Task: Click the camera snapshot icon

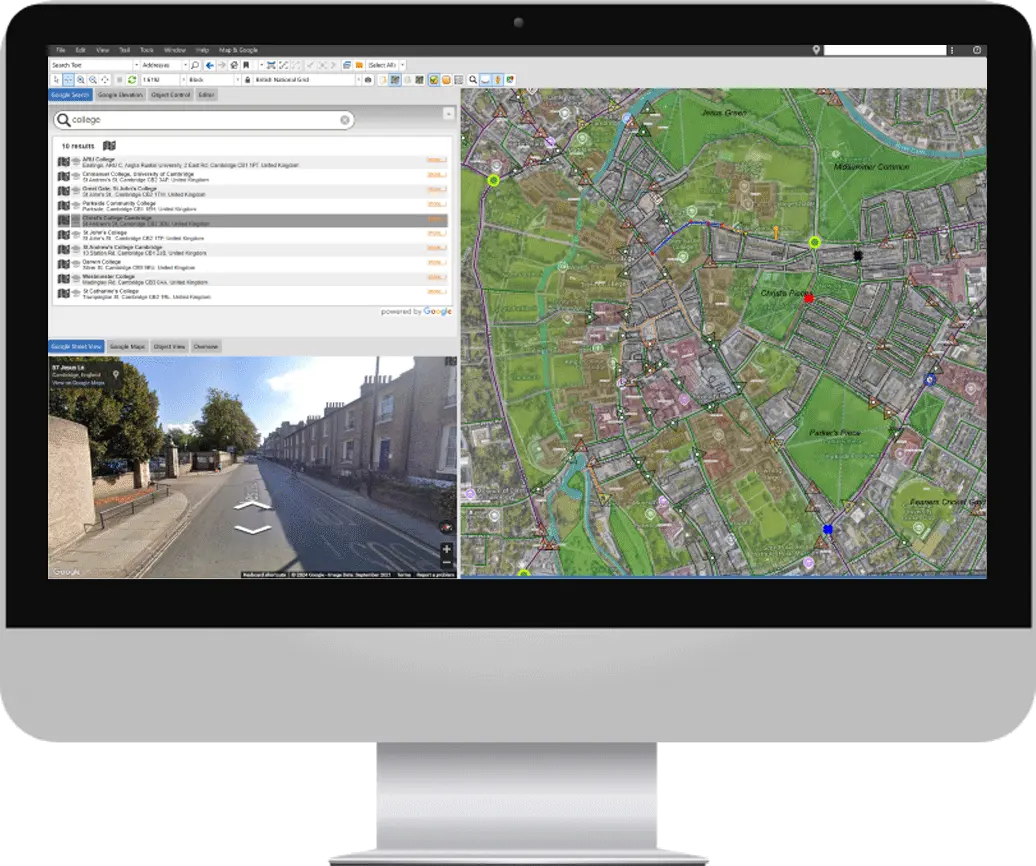Action: [368, 79]
